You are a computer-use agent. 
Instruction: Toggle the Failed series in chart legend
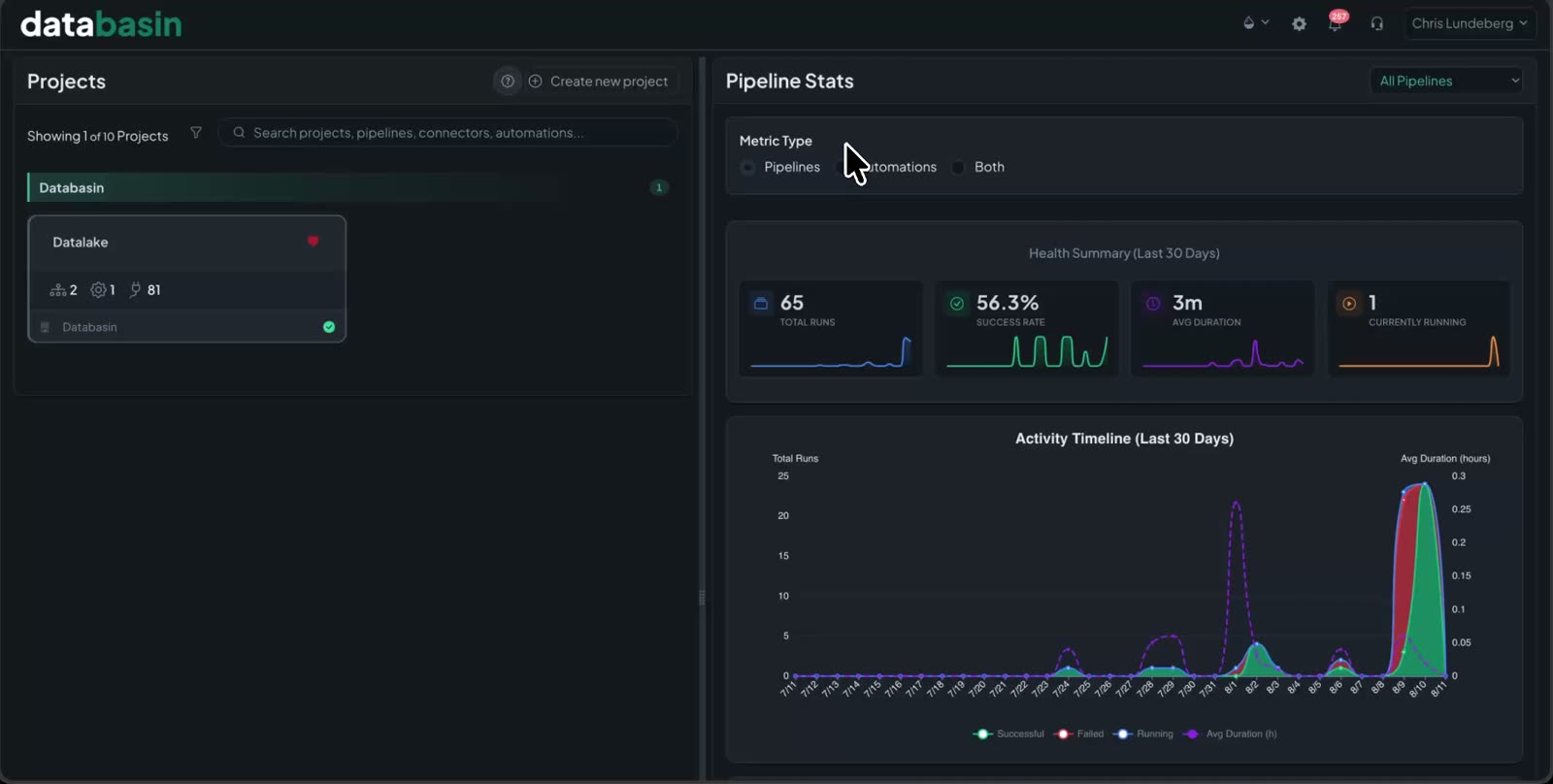[1078, 734]
